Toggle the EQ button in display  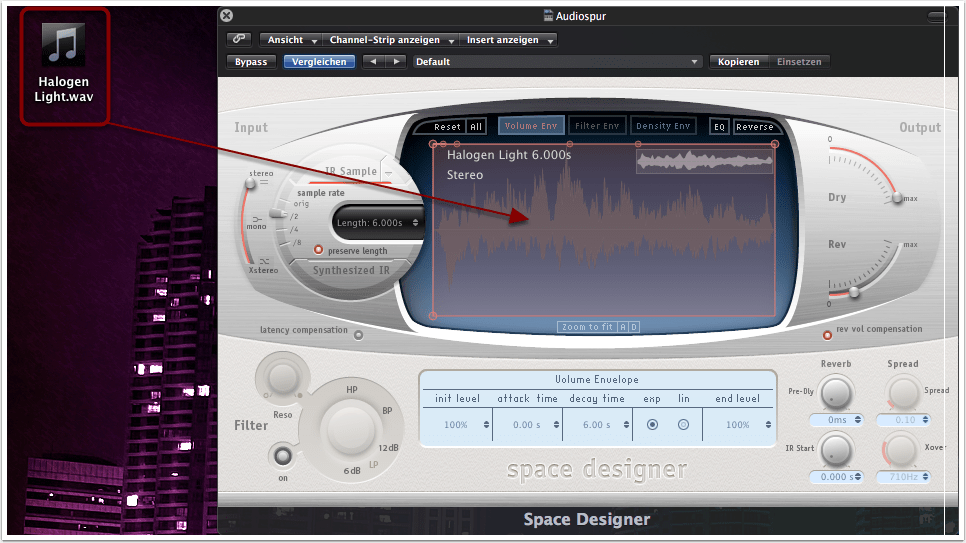click(719, 127)
